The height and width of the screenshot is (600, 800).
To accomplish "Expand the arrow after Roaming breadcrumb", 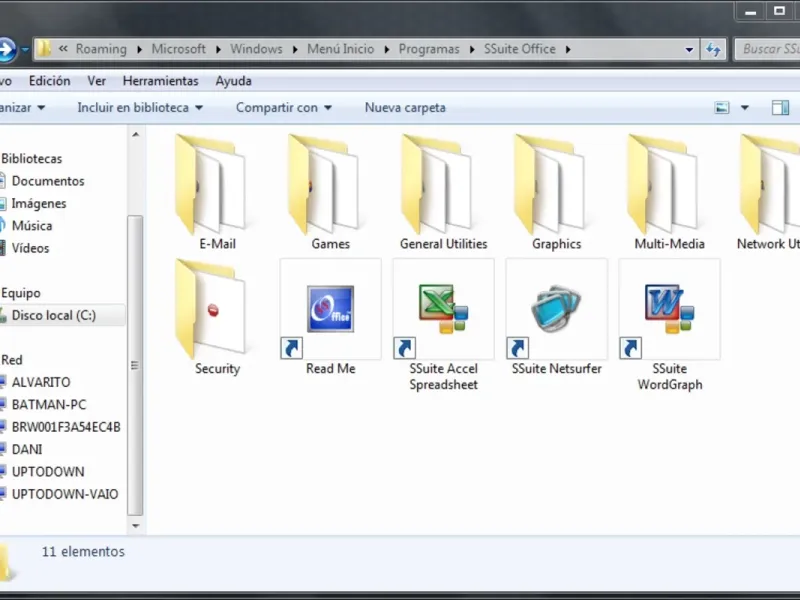I will point(139,49).
